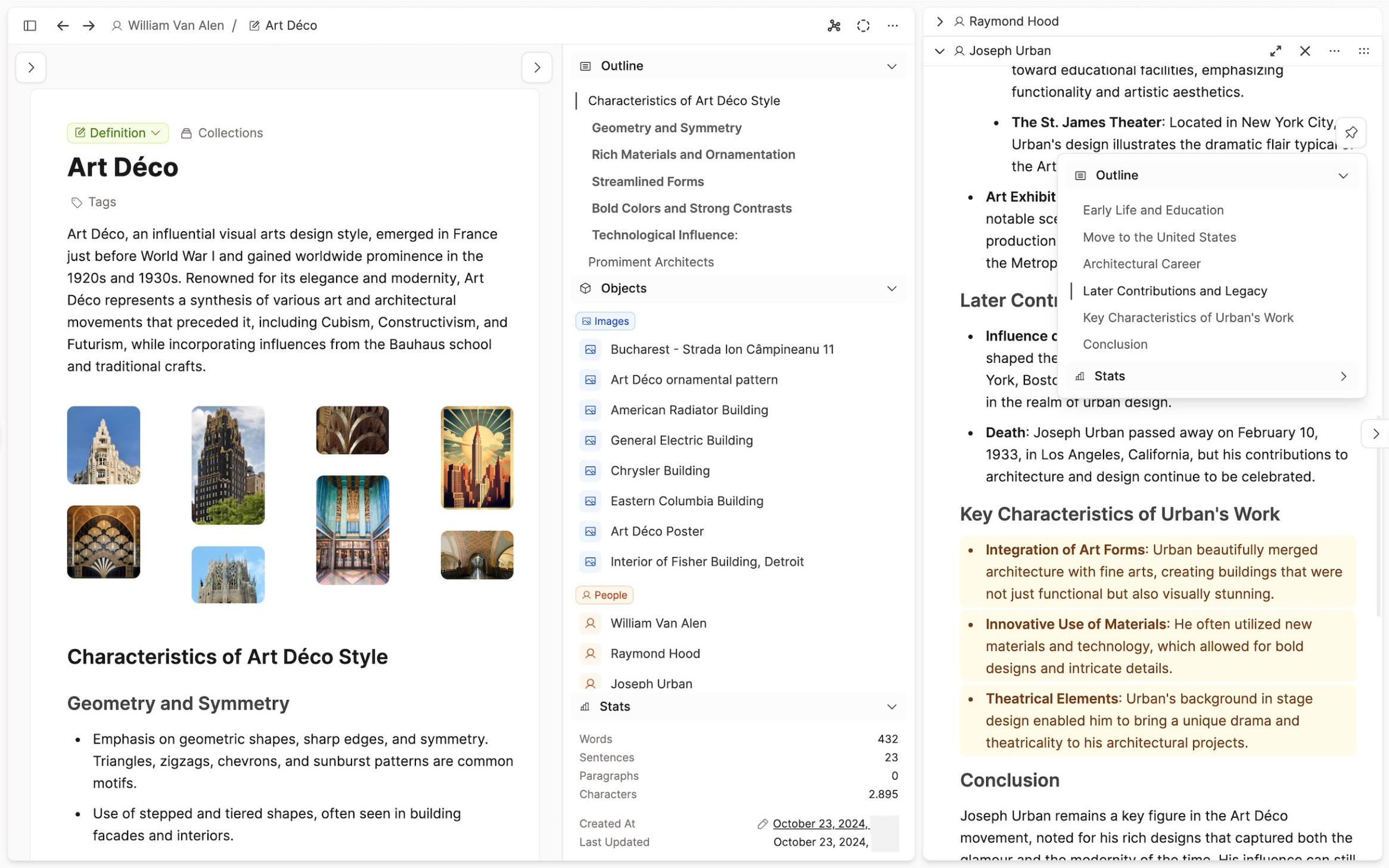The image size is (1389, 868).
Task: Click the dashed circle focus icon
Action: [863, 26]
